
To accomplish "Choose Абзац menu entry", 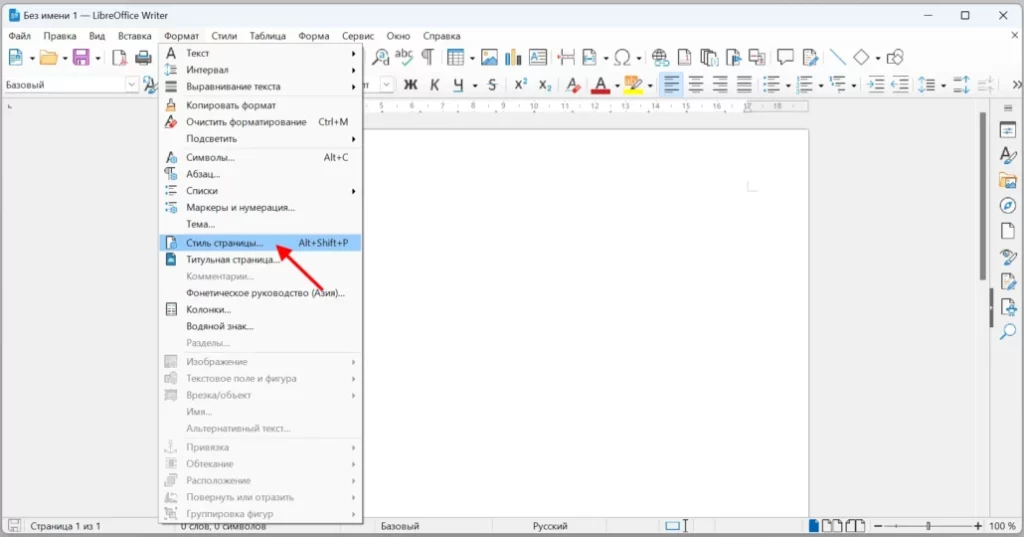I will (261, 174).
